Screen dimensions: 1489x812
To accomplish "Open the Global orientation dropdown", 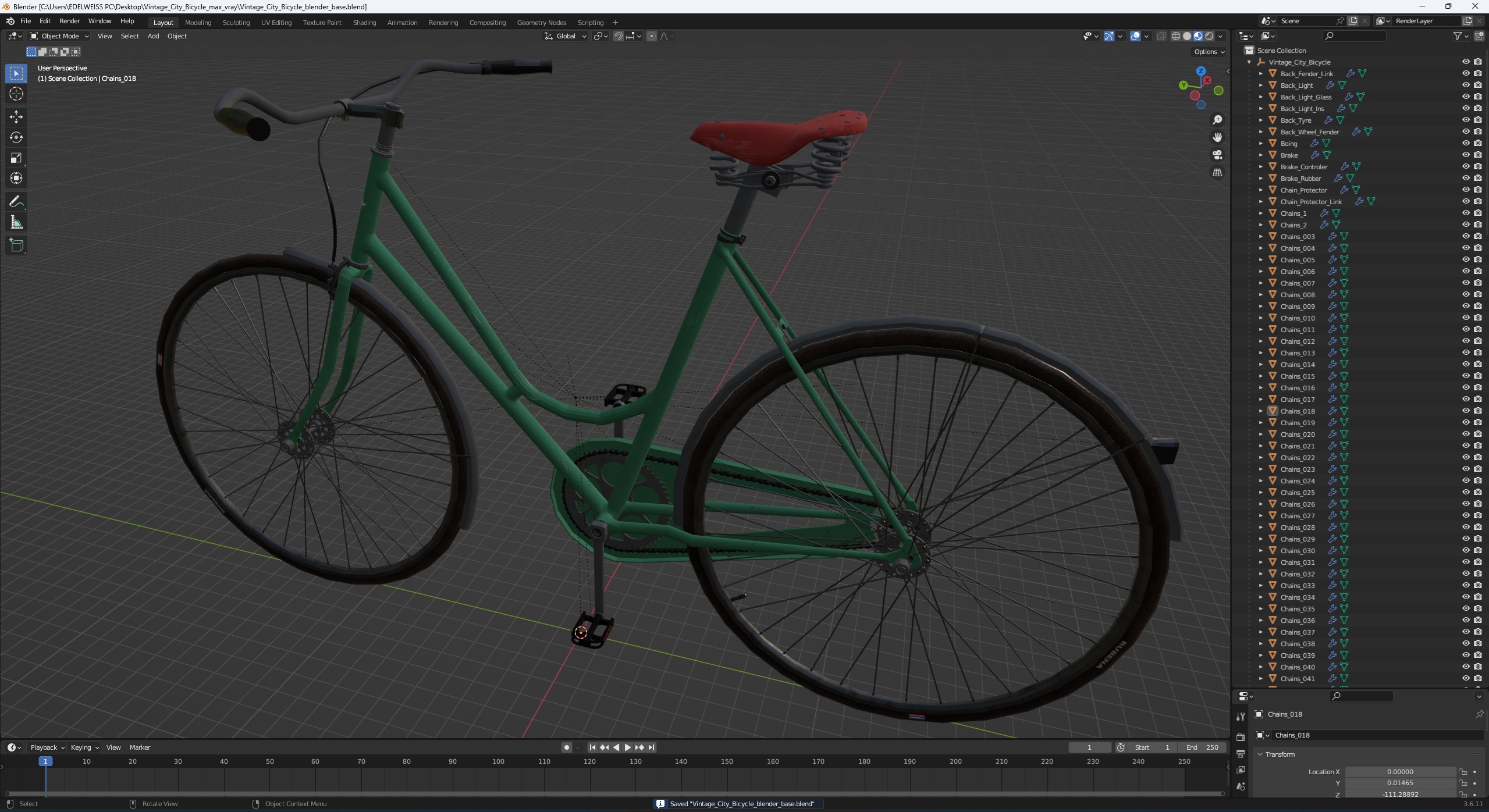I will point(566,36).
